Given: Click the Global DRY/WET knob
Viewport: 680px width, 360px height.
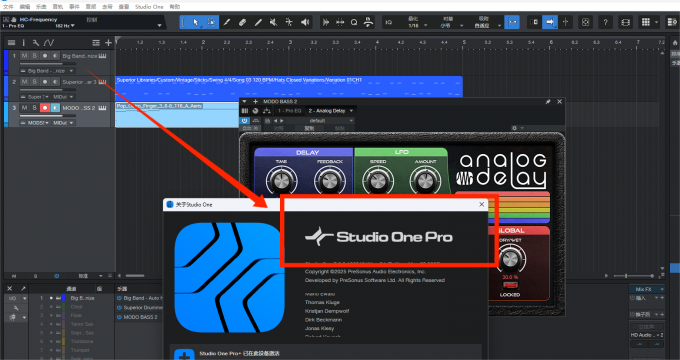Looking at the screenshot, I should pyautogui.click(x=510, y=260).
